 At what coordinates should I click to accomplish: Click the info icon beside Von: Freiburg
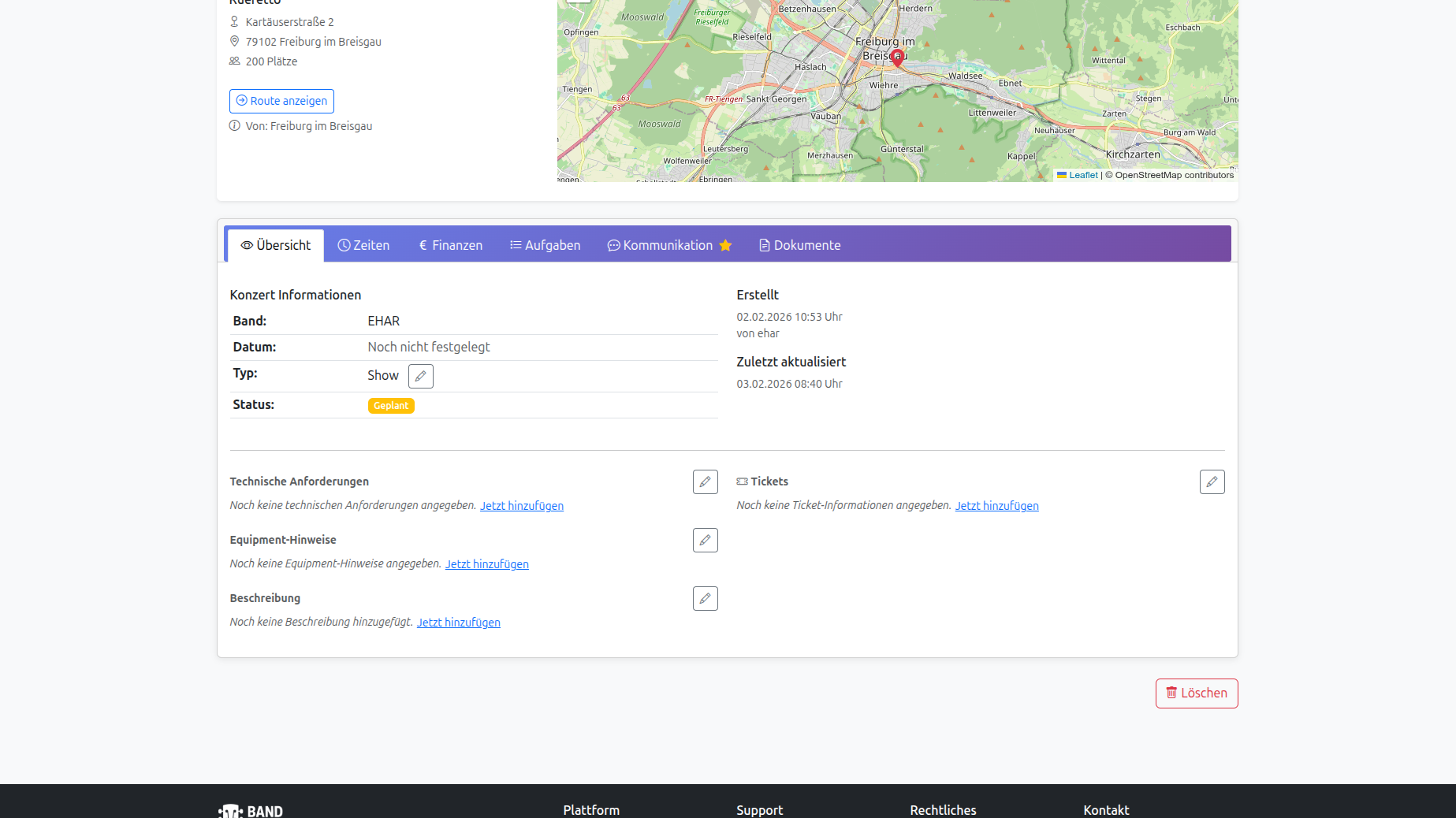point(235,126)
